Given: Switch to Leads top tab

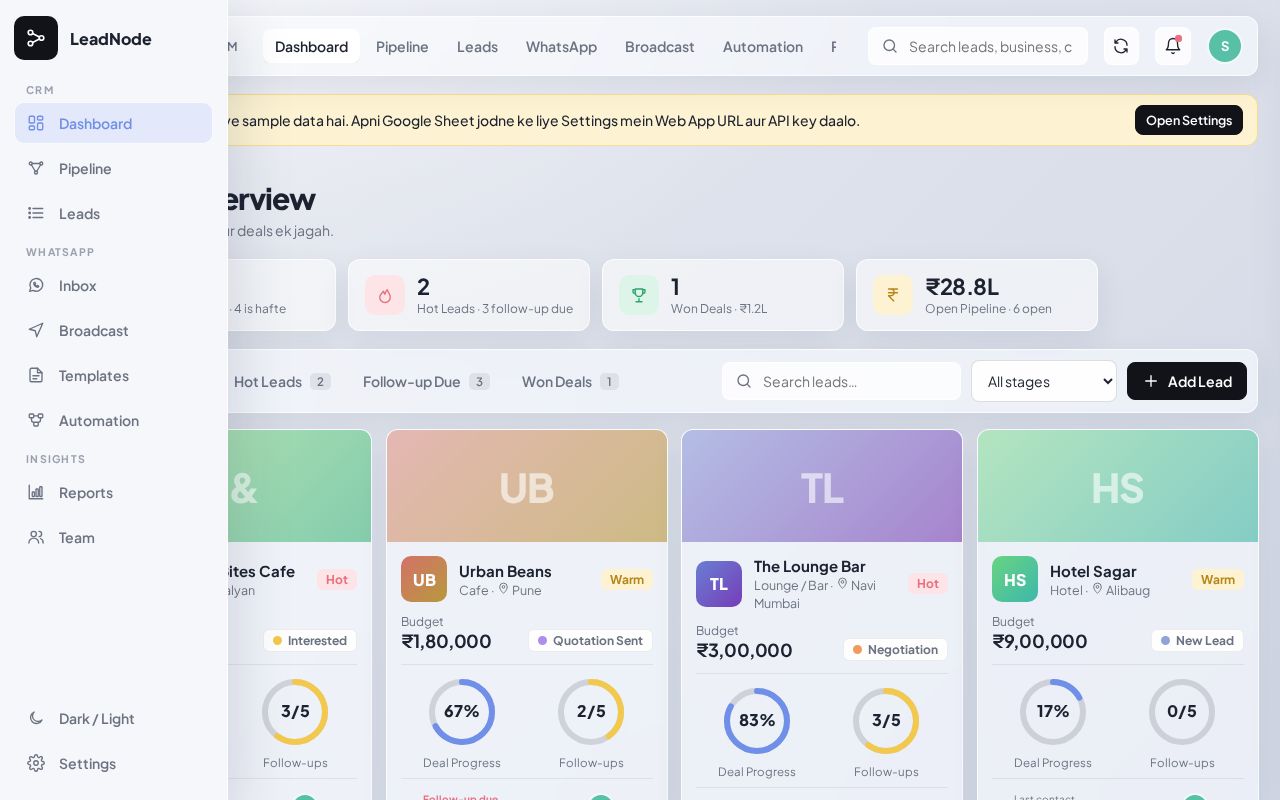Looking at the screenshot, I should [477, 46].
